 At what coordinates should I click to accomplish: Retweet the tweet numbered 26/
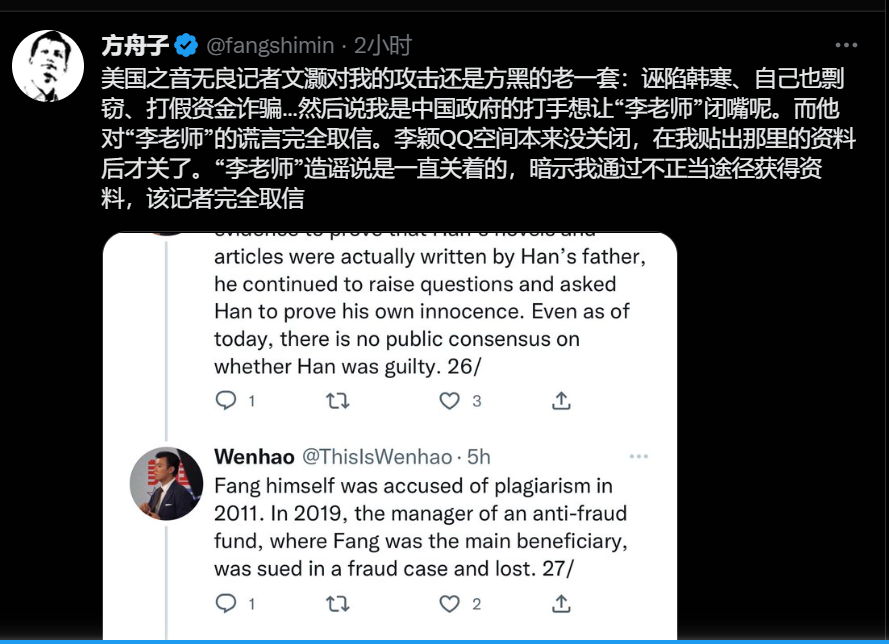tap(338, 401)
